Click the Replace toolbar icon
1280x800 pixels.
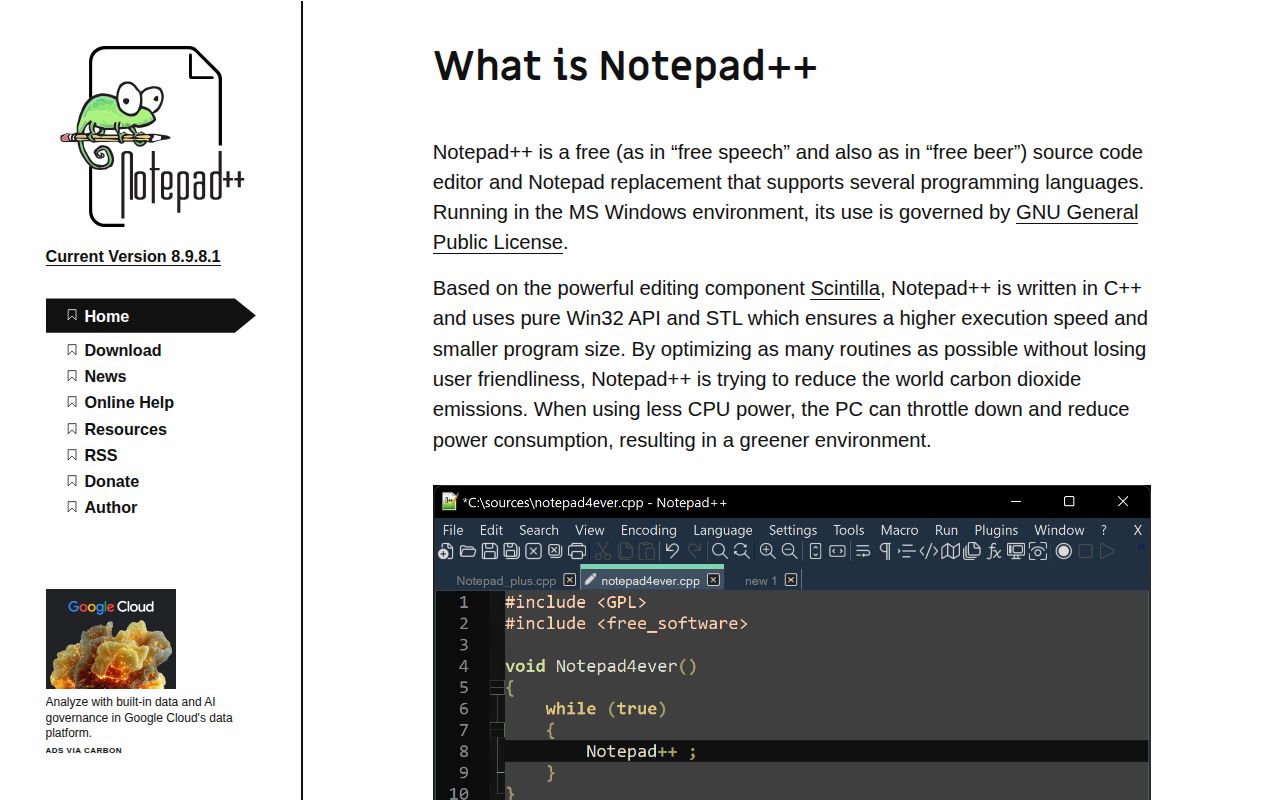[742, 551]
